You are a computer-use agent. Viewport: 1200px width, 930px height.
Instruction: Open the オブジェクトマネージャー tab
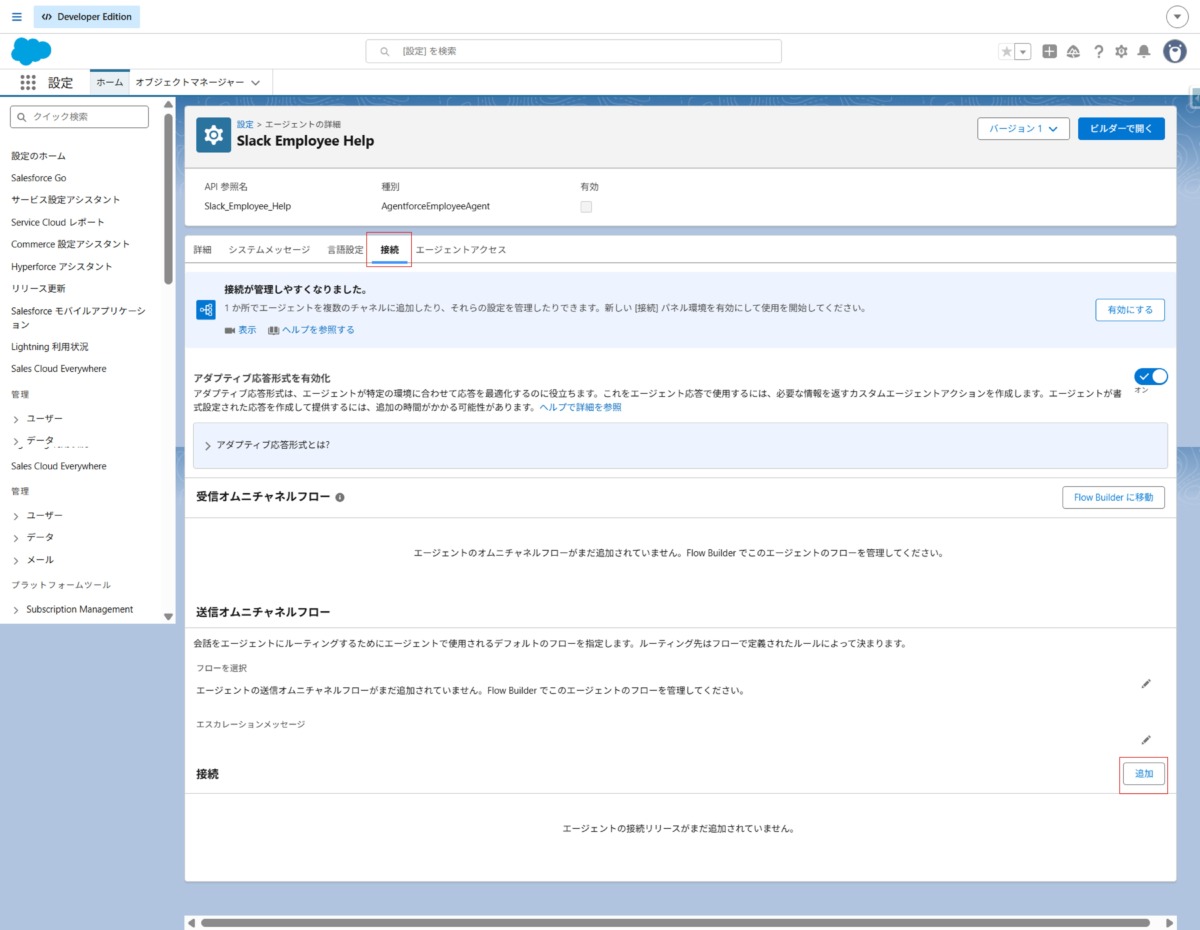click(x=189, y=83)
